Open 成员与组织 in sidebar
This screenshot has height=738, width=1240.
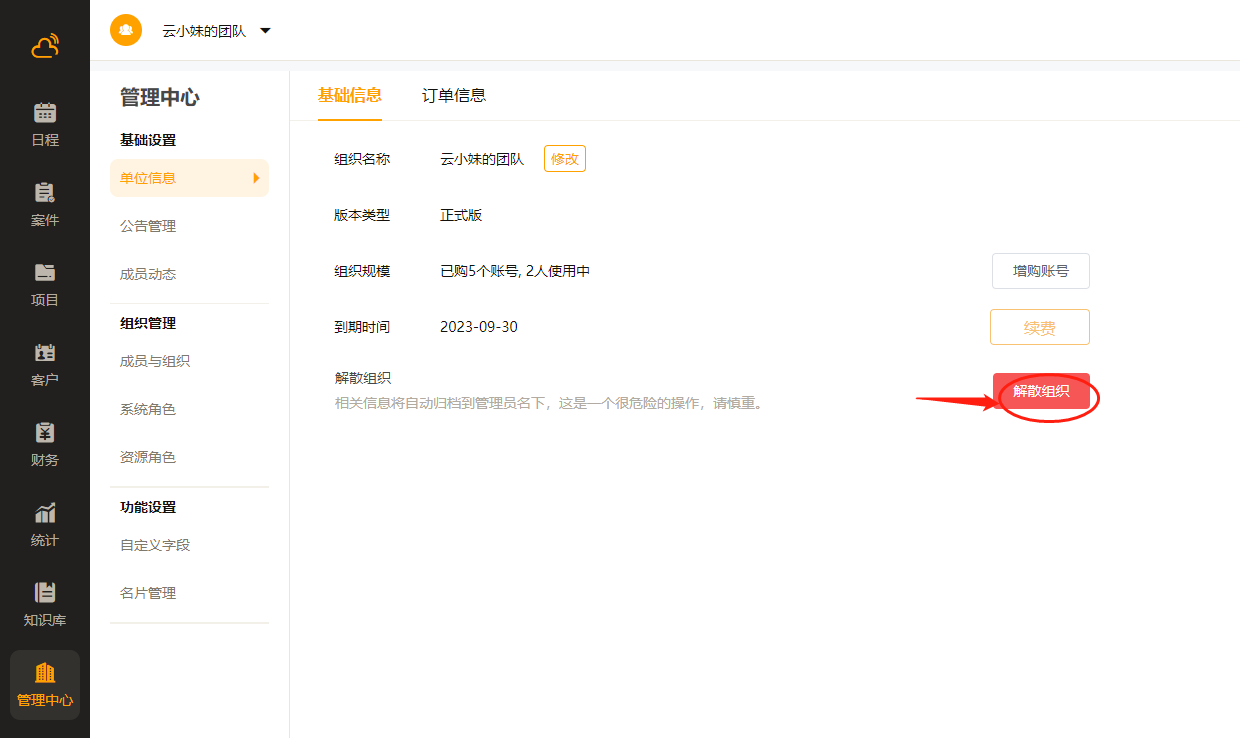click(155, 361)
